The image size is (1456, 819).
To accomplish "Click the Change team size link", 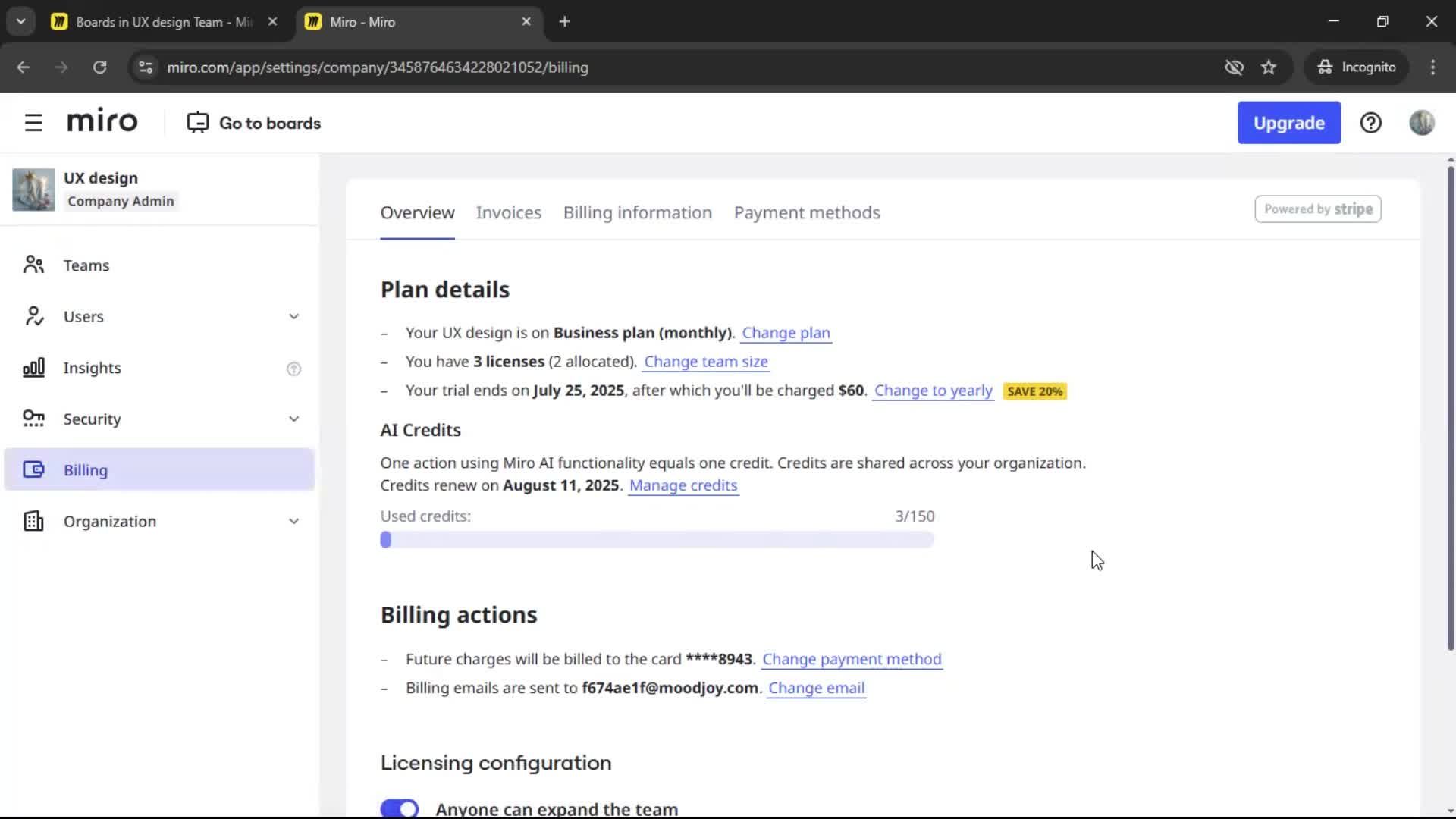I will coord(705,362).
